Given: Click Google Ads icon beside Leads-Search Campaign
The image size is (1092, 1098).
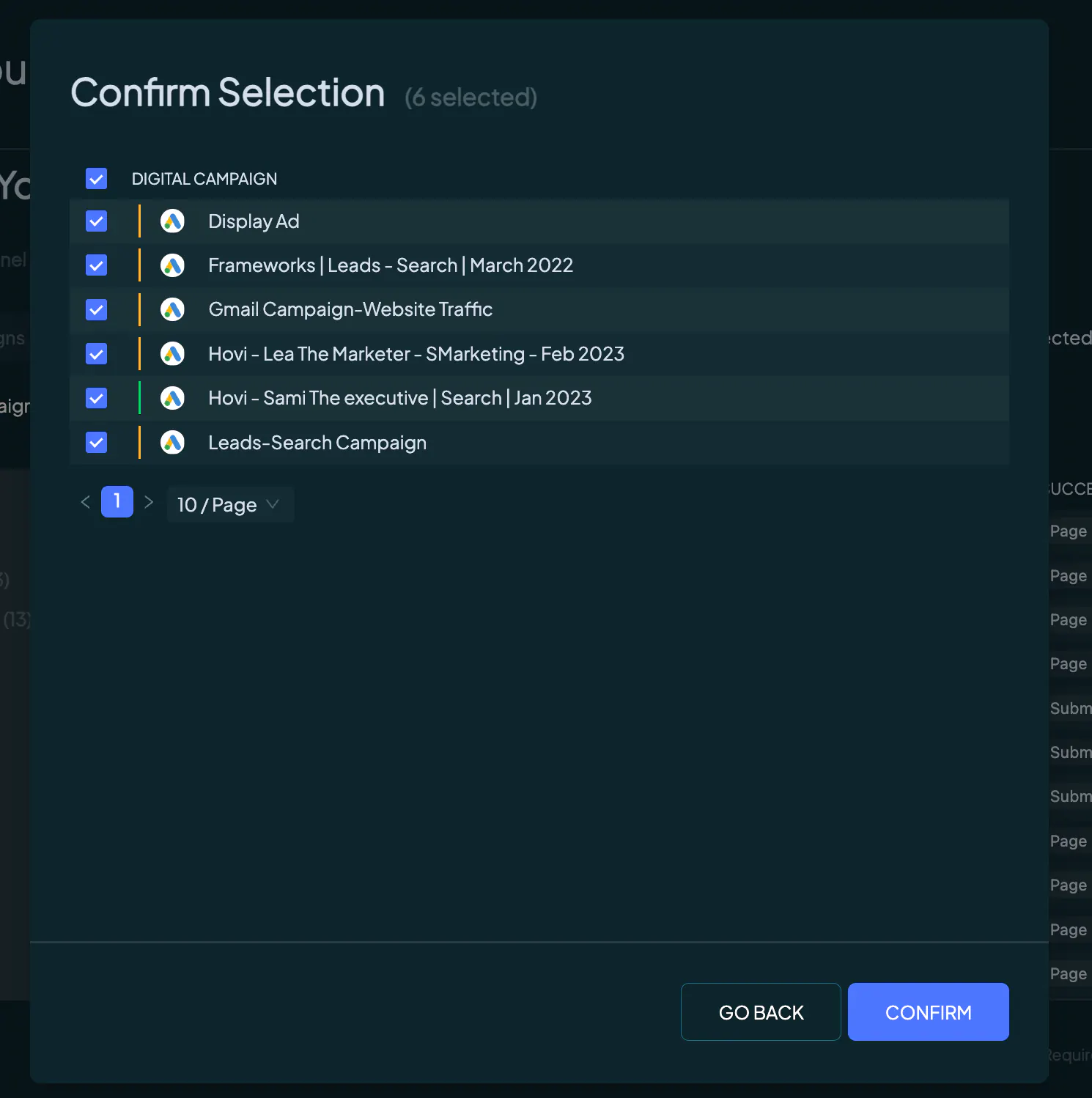Looking at the screenshot, I should [x=172, y=442].
